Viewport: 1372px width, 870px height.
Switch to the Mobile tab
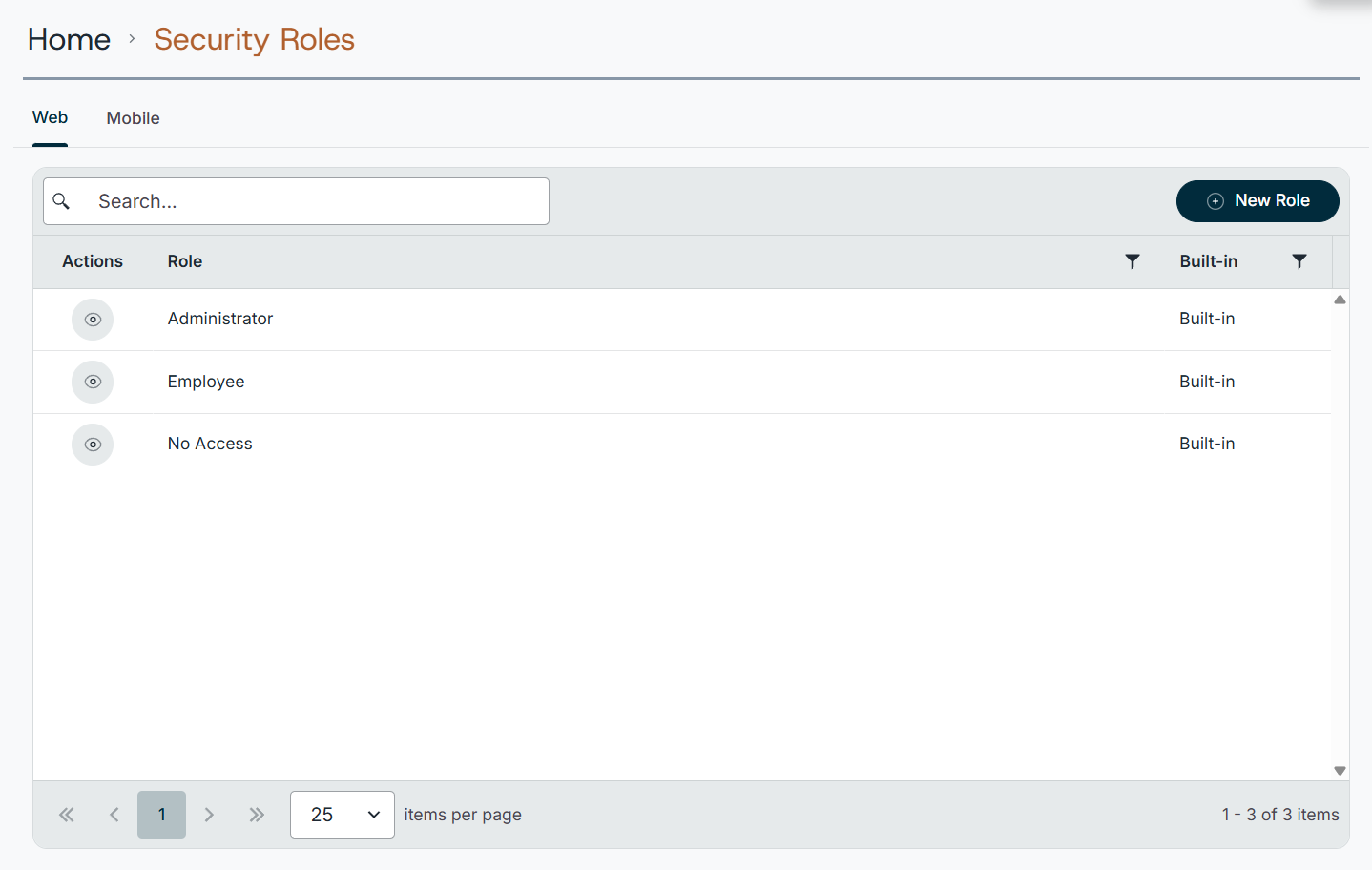134,118
